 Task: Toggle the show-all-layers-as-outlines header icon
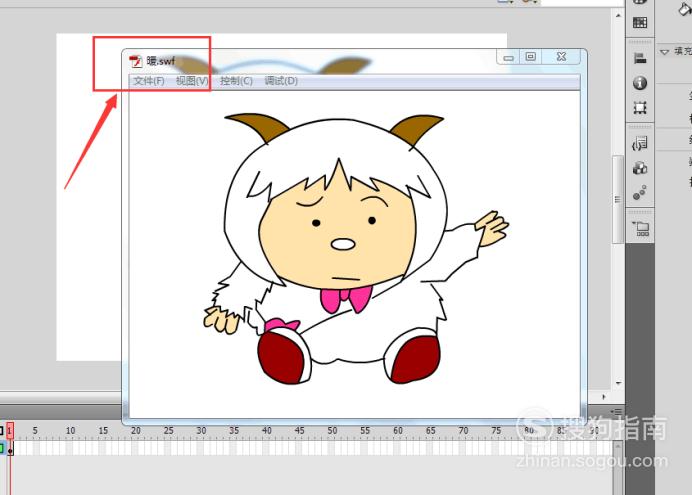click(1, 430)
